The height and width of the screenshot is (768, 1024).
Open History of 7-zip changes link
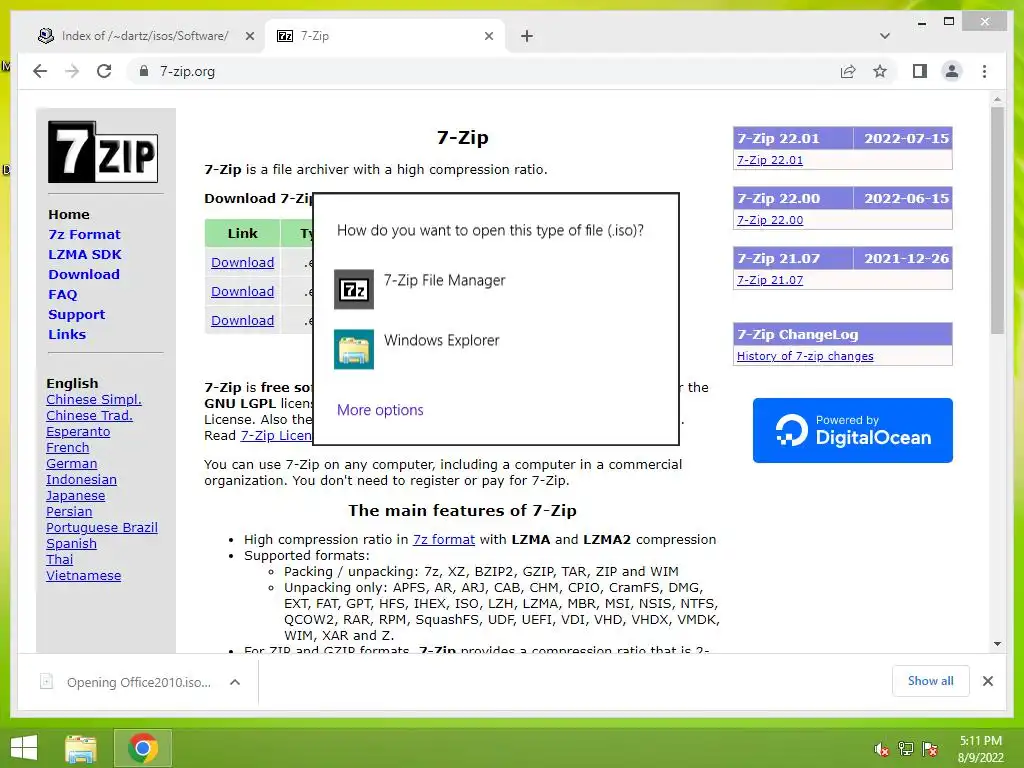[805, 356]
